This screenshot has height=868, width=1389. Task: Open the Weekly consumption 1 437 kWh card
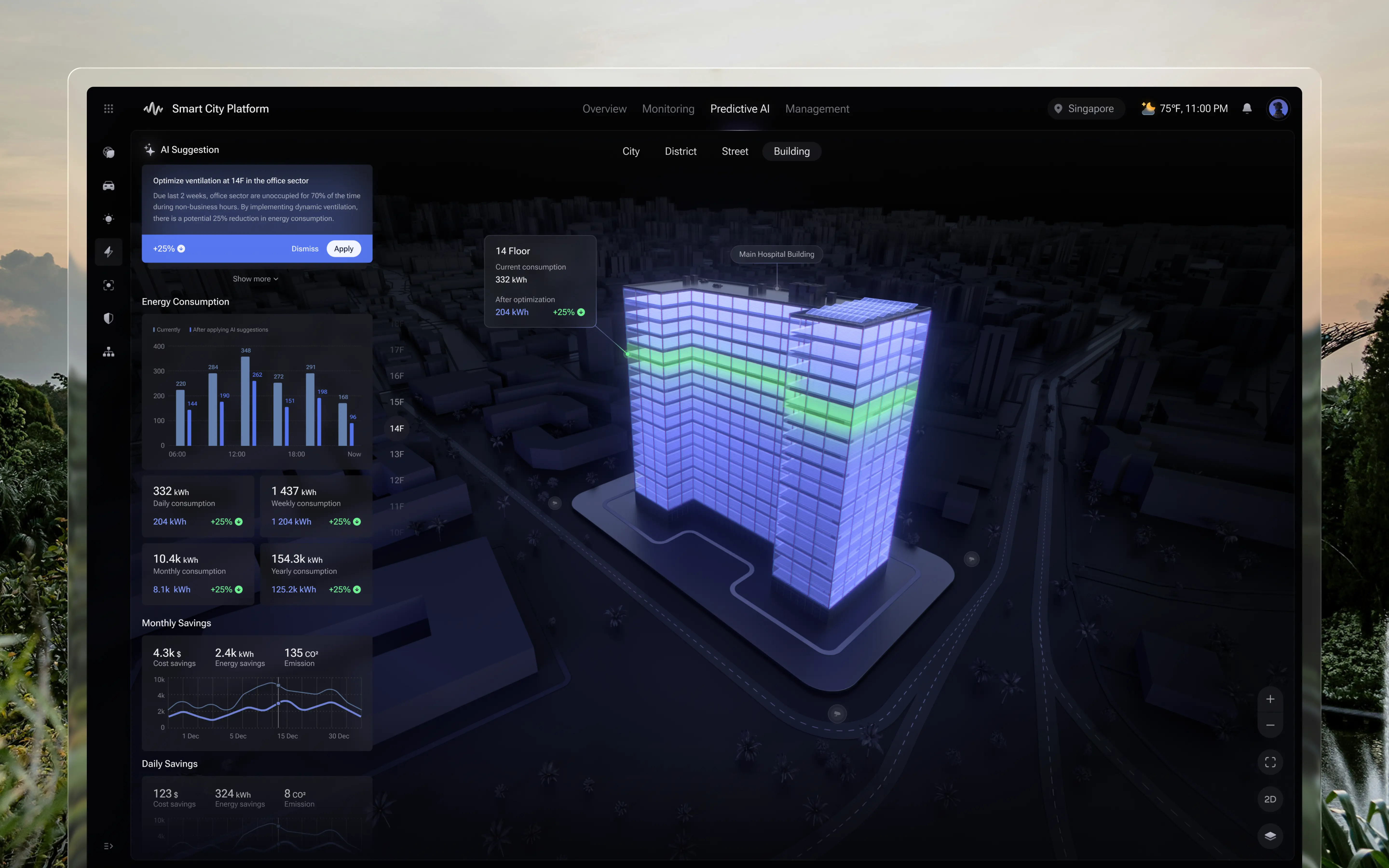coord(316,506)
